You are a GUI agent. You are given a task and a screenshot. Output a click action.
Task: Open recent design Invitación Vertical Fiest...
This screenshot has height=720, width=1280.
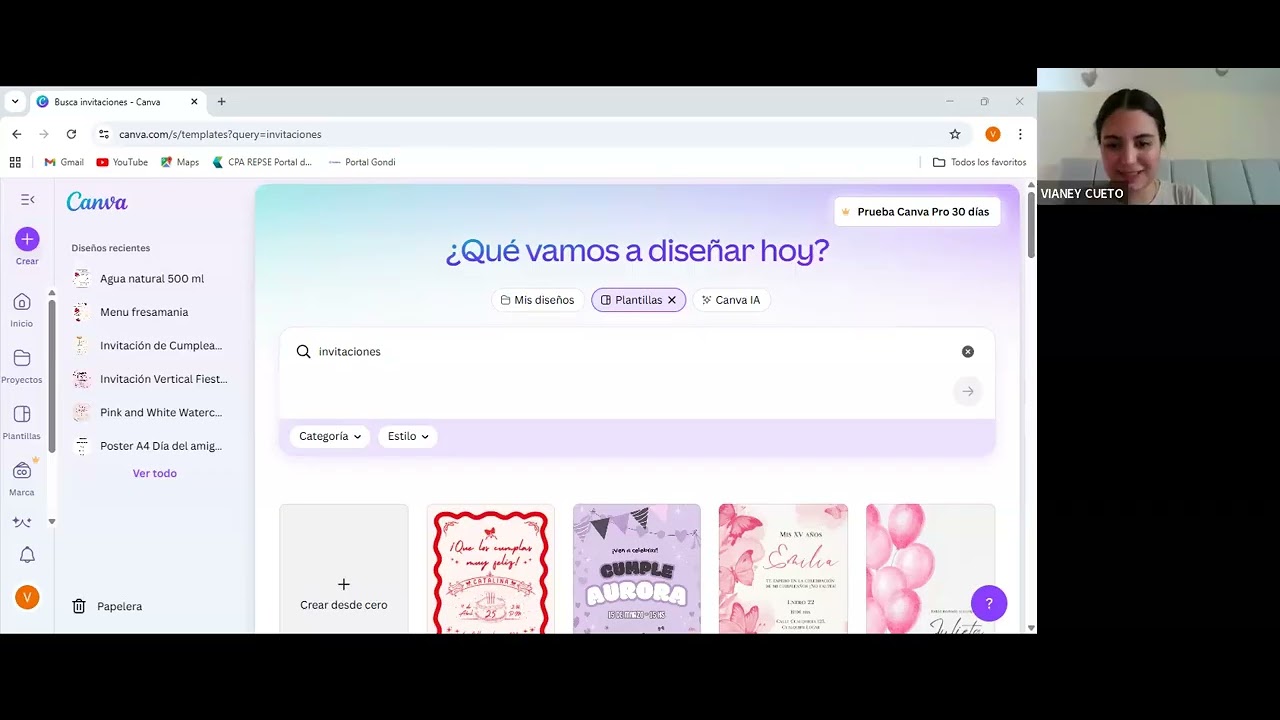pos(151,379)
